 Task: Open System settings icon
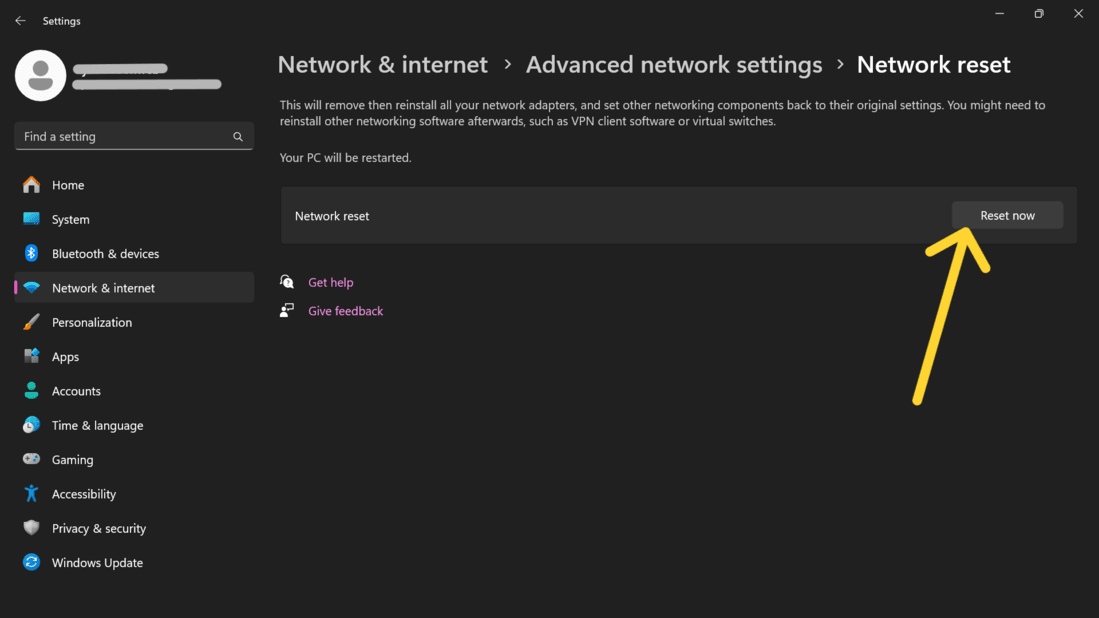[32, 219]
